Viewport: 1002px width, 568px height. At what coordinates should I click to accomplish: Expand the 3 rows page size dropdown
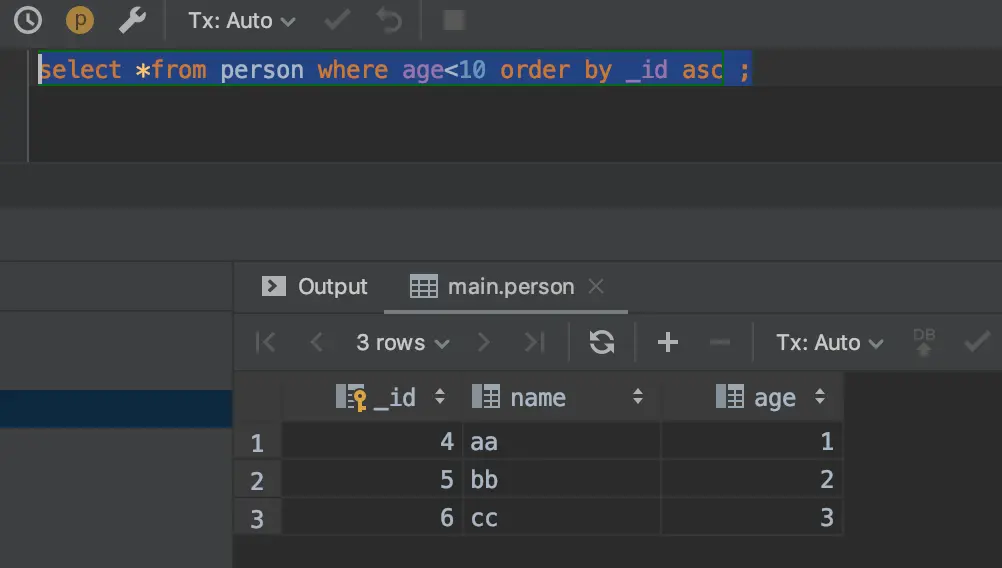403,342
